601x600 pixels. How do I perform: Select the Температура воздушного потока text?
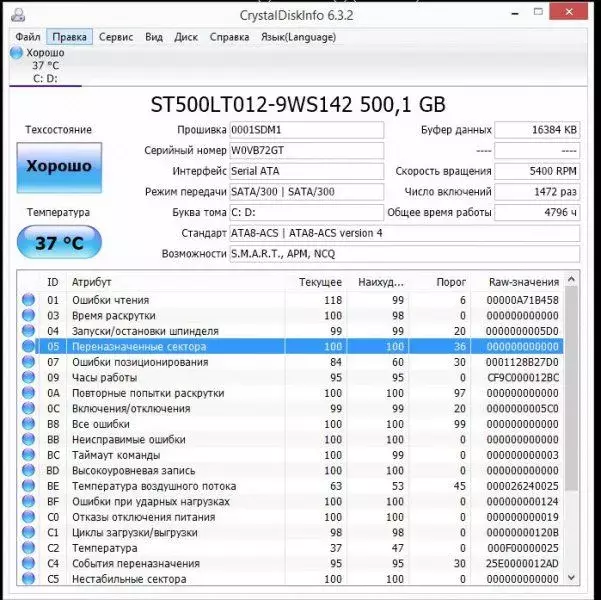coord(154,486)
